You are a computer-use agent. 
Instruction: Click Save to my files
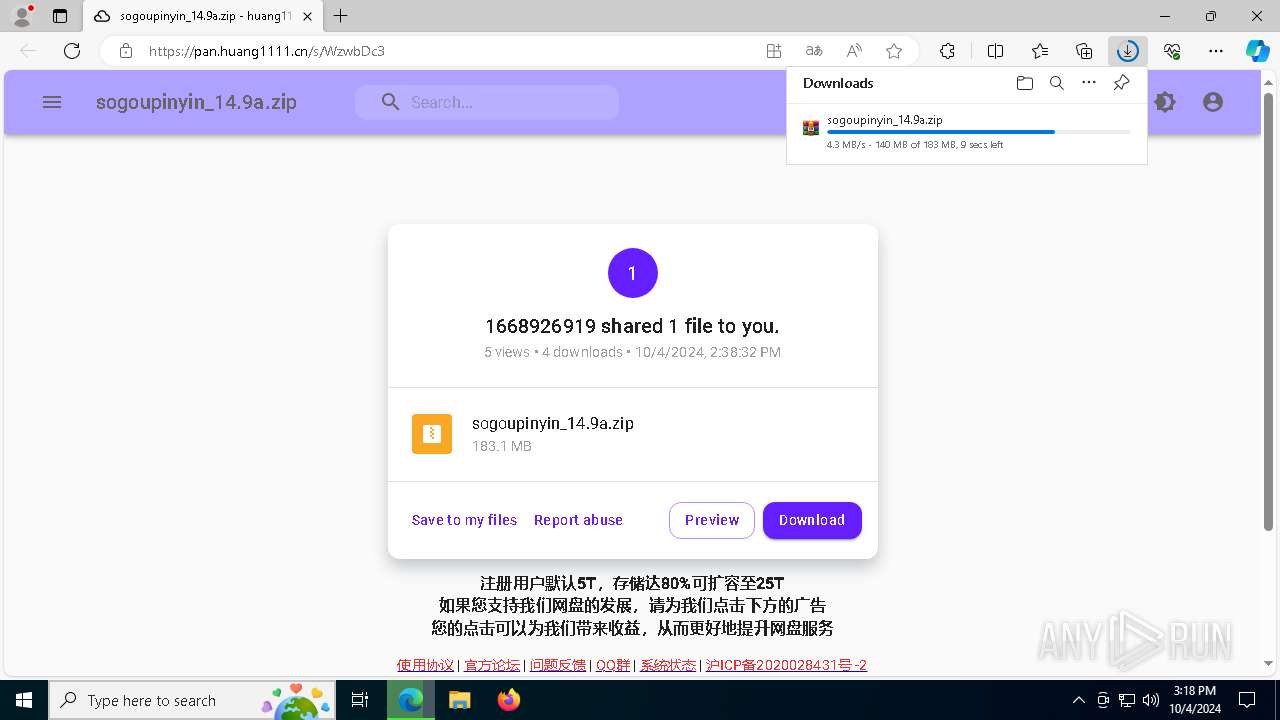(464, 520)
